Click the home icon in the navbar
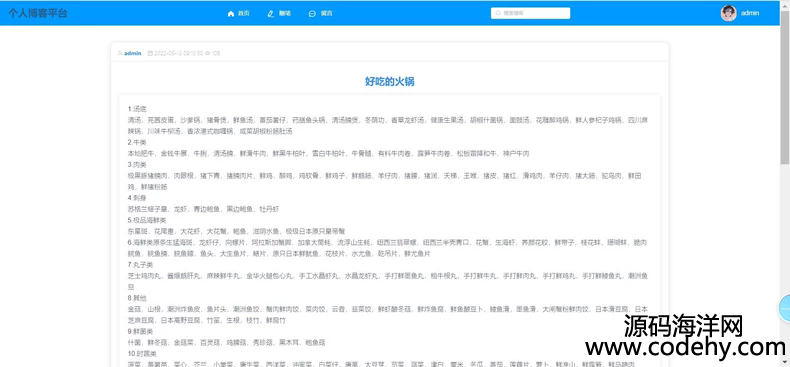This screenshot has width=790, height=367. tap(231, 14)
